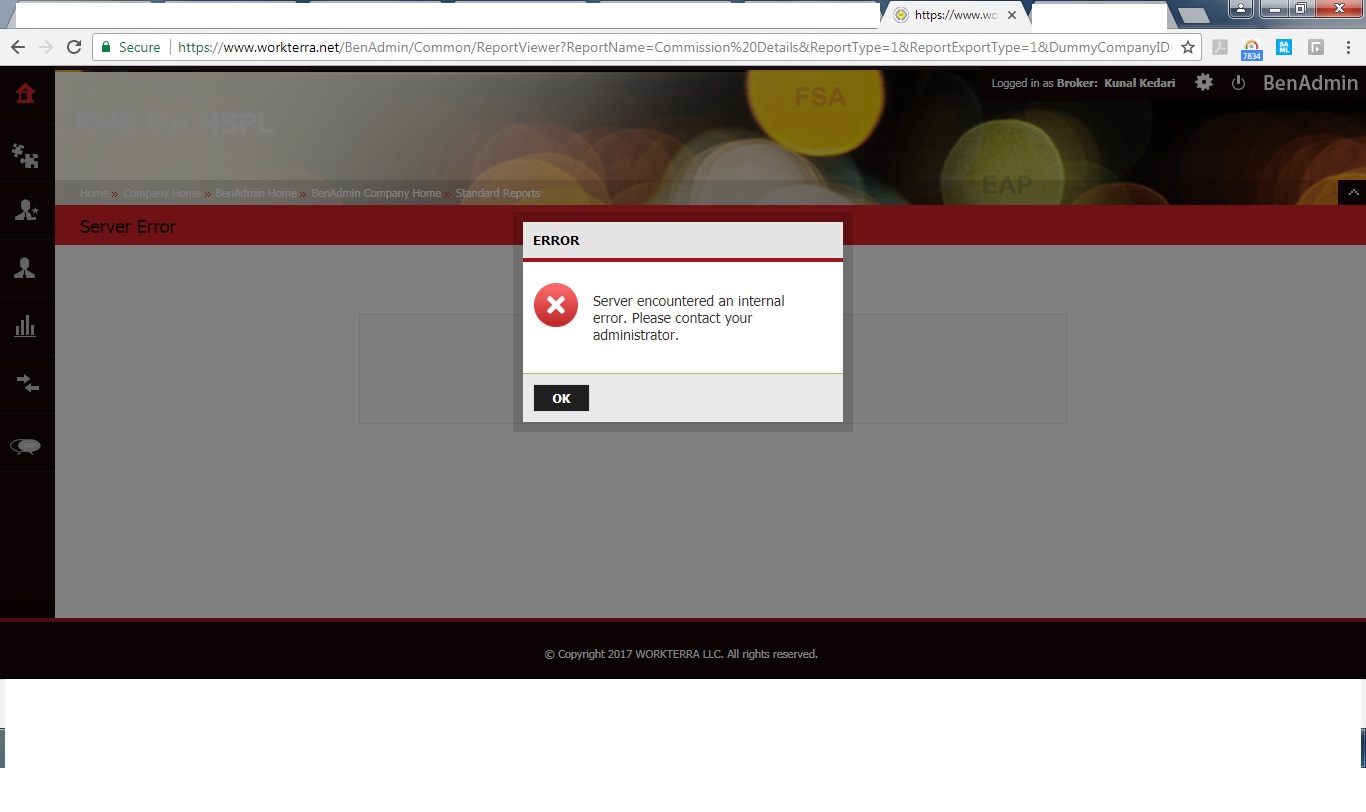Bookmark this page with star icon
Viewport: 1366px width, 812px height.
pos(1188,47)
